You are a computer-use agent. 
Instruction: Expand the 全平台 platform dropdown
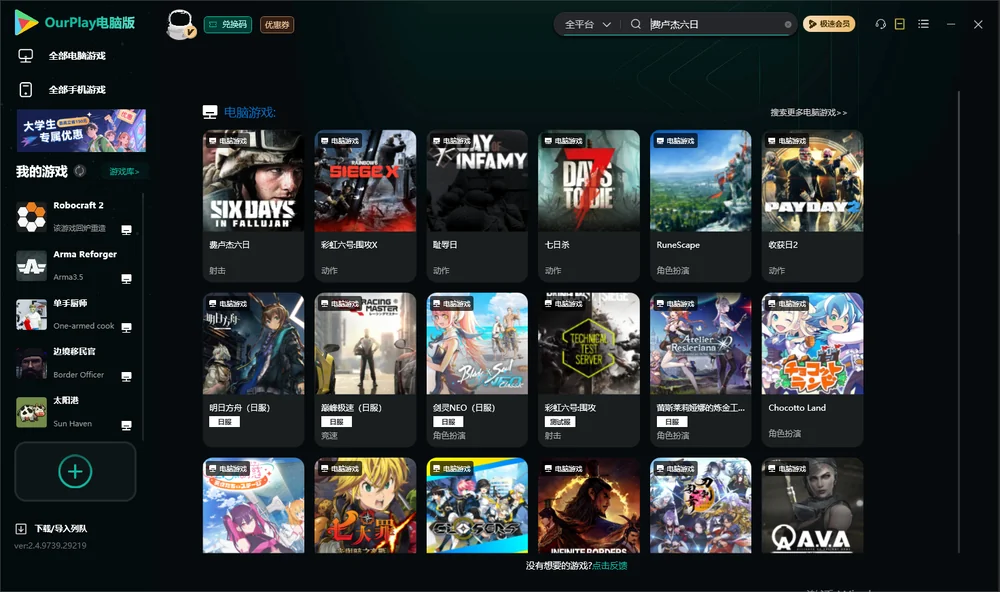(x=587, y=24)
